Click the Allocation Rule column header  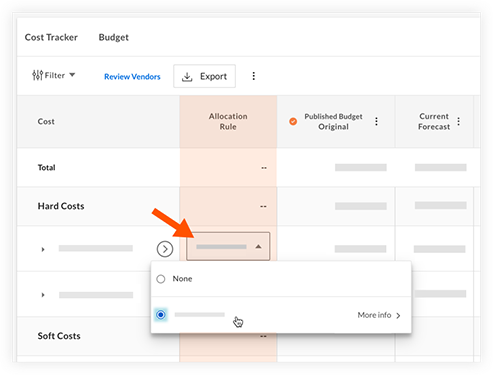(228, 121)
